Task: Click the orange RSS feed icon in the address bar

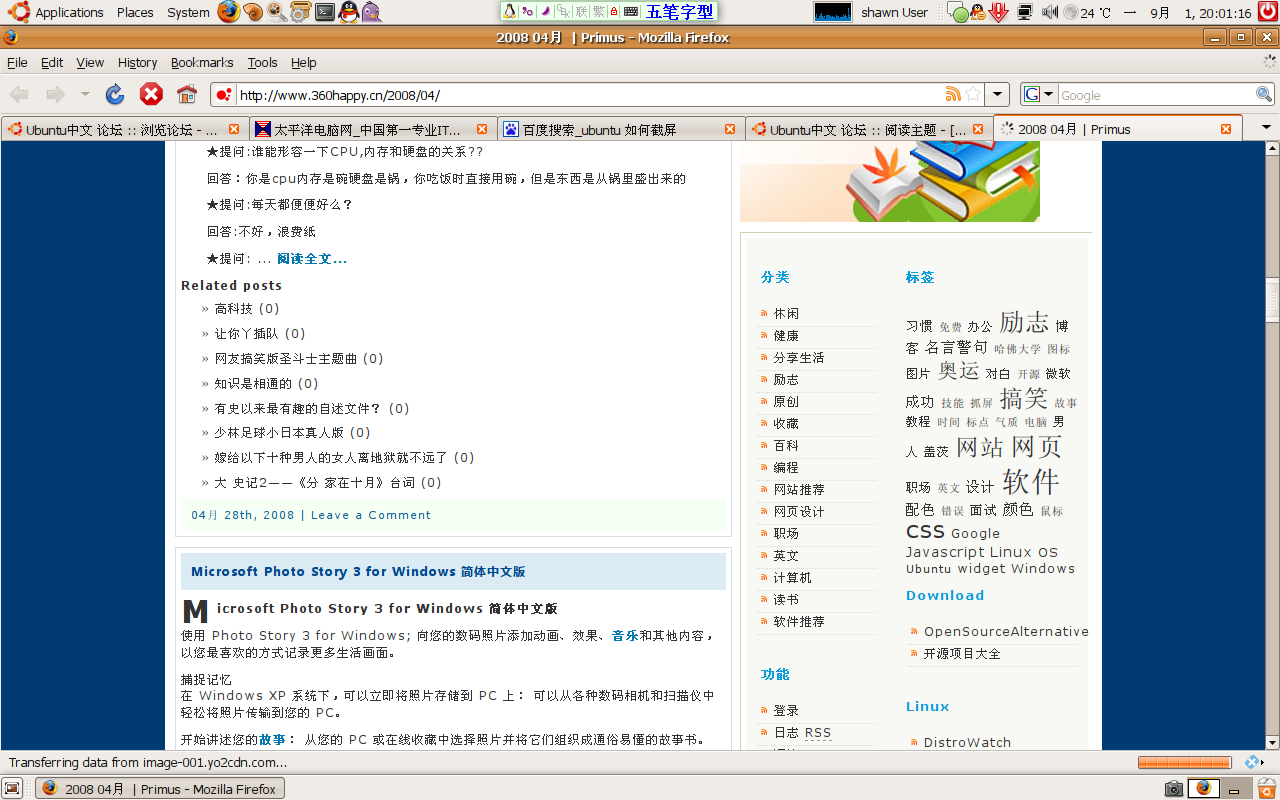Action: (x=953, y=94)
